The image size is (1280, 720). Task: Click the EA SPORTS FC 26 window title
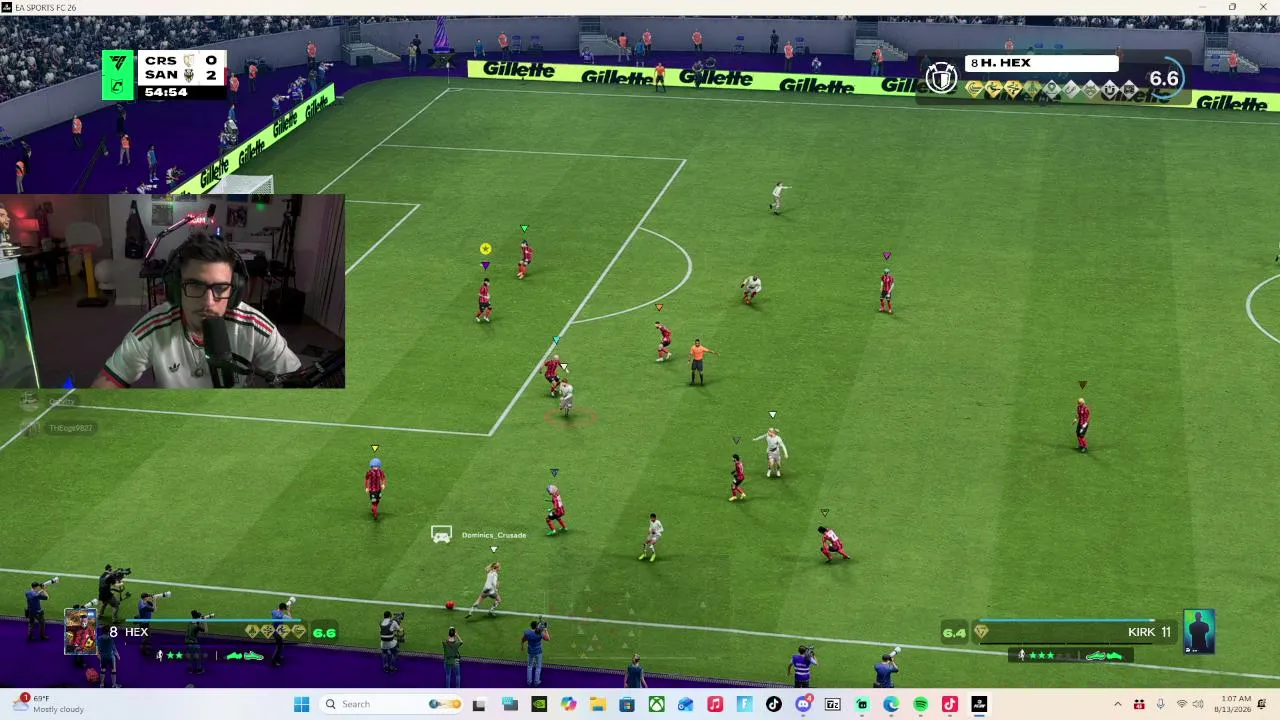[x=45, y=7]
